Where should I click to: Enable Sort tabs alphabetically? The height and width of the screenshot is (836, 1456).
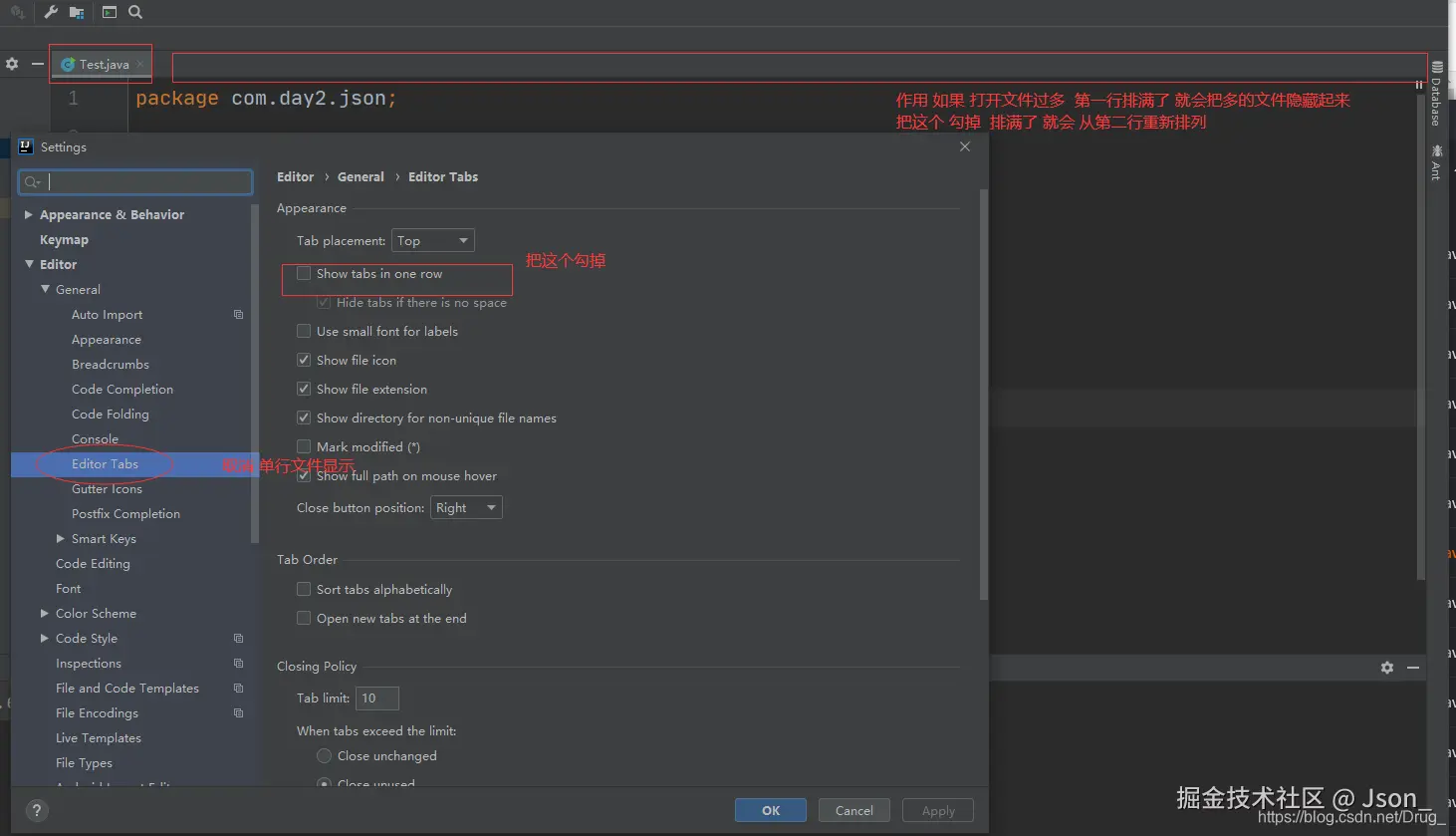coord(304,590)
